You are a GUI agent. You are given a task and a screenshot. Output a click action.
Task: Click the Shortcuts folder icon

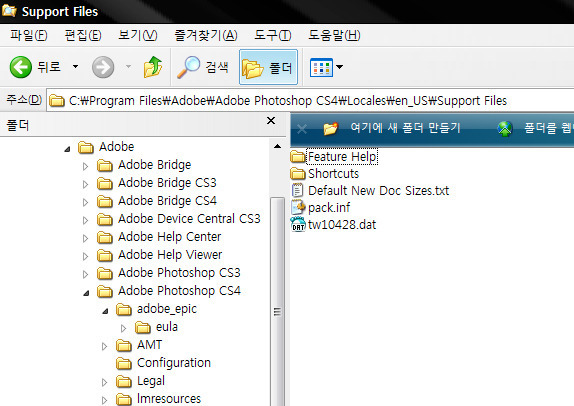298,173
